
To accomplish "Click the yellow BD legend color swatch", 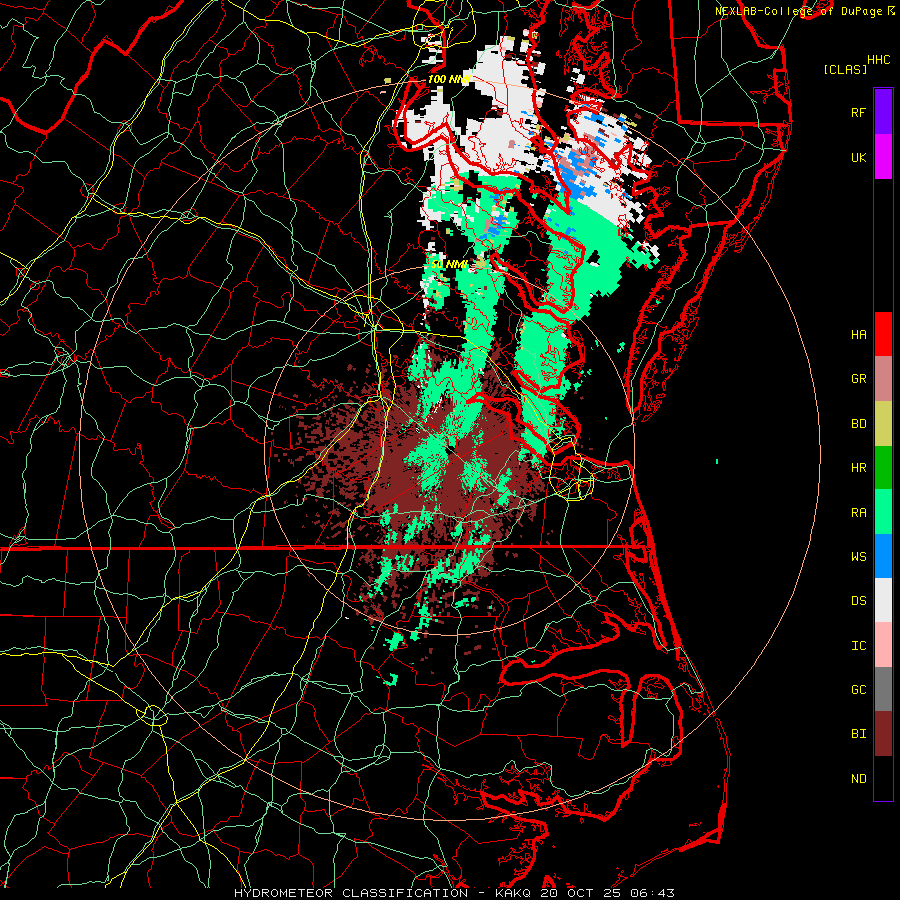I will [x=883, y=424].
